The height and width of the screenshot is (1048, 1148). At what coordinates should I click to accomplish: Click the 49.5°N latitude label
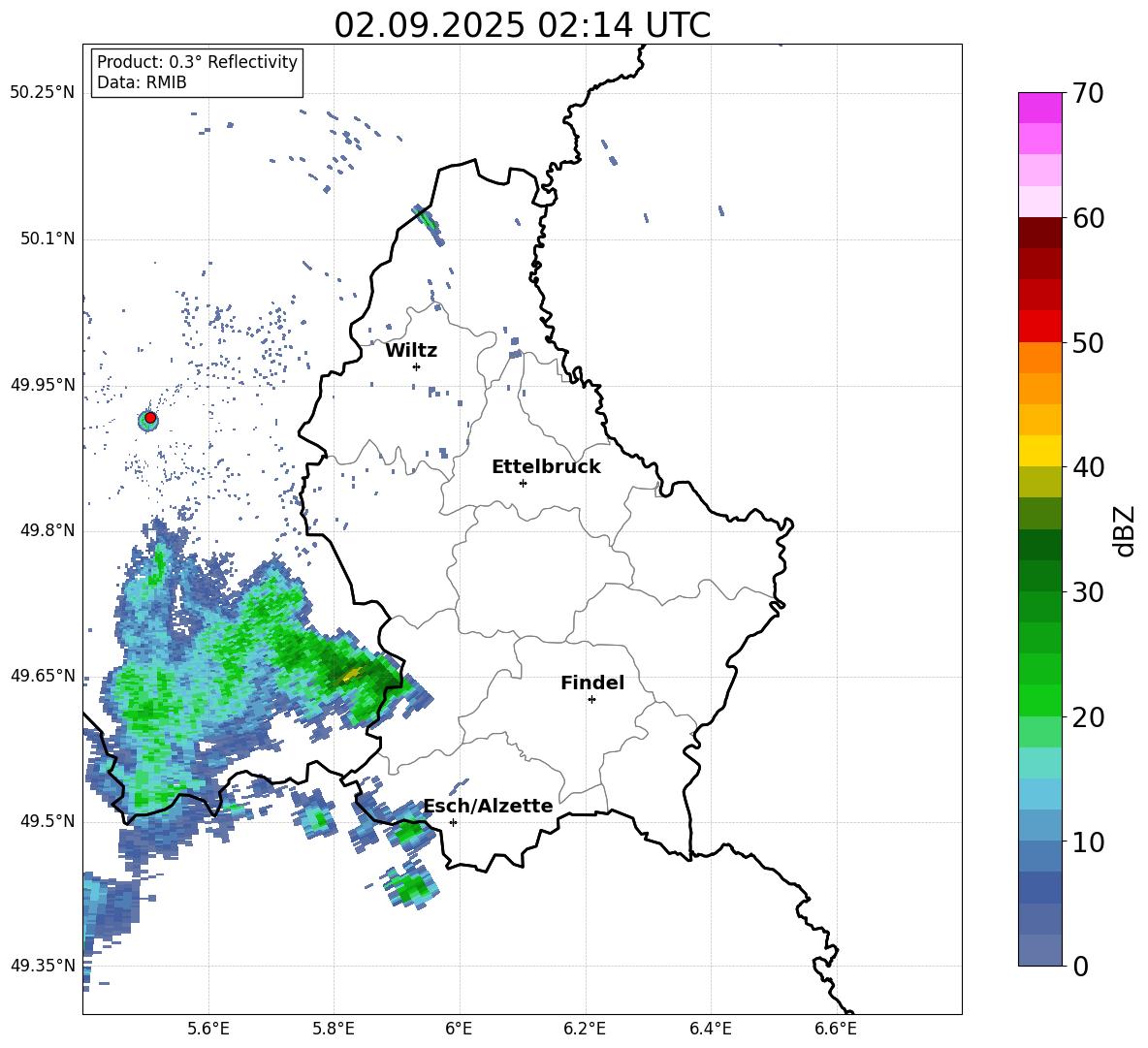click(x=48, y=821)
